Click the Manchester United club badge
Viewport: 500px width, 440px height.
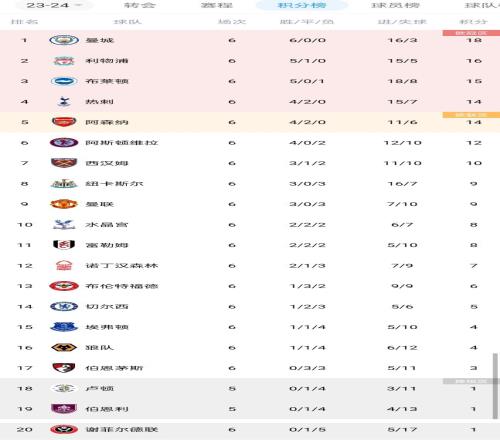click(64, 204)
